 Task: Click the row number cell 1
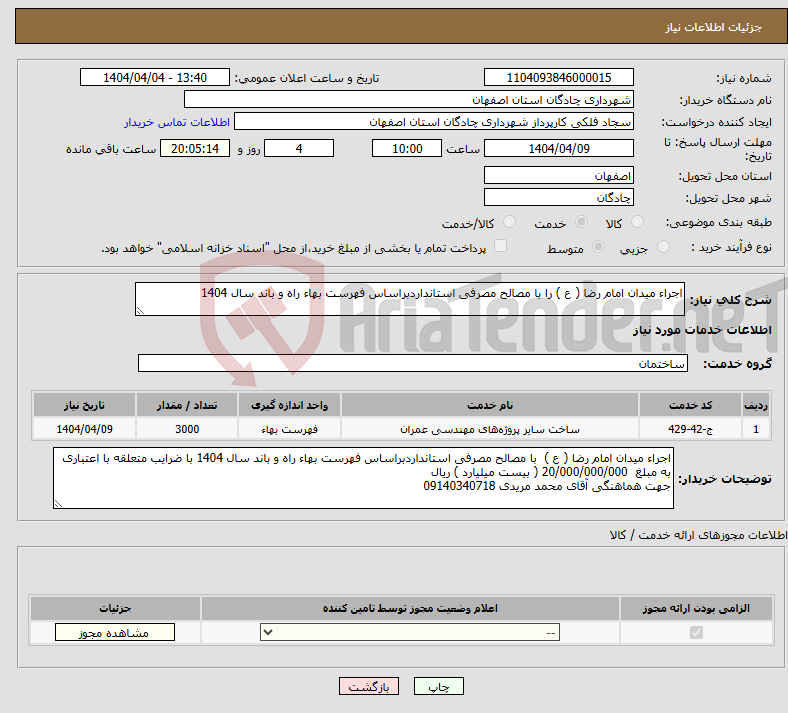coord(756,429)
